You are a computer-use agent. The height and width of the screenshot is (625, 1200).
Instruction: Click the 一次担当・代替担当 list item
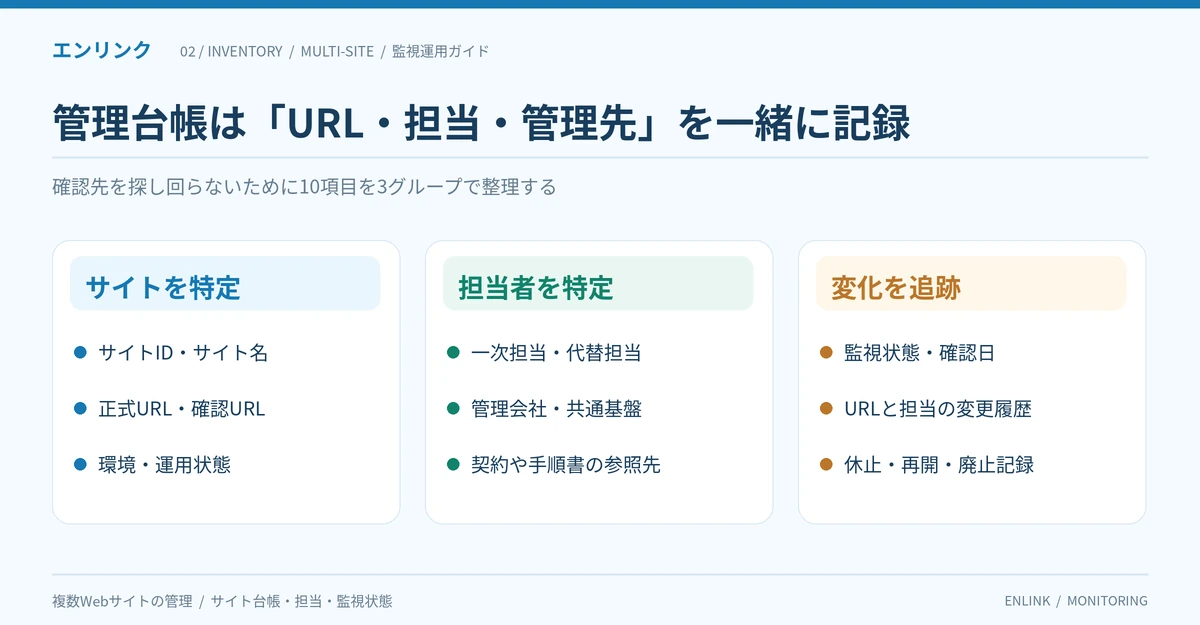(x=556, y=352)
